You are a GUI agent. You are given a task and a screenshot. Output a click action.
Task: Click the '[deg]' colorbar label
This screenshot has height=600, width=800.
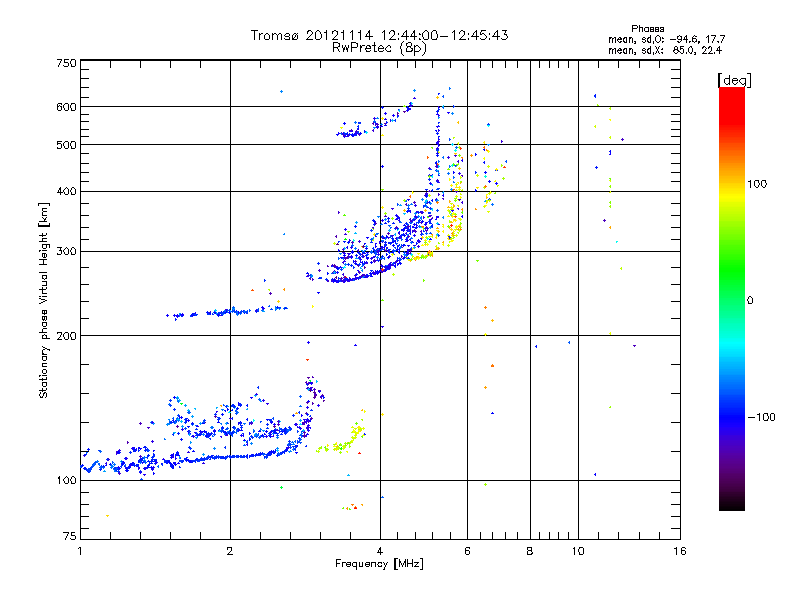point(734,80)
